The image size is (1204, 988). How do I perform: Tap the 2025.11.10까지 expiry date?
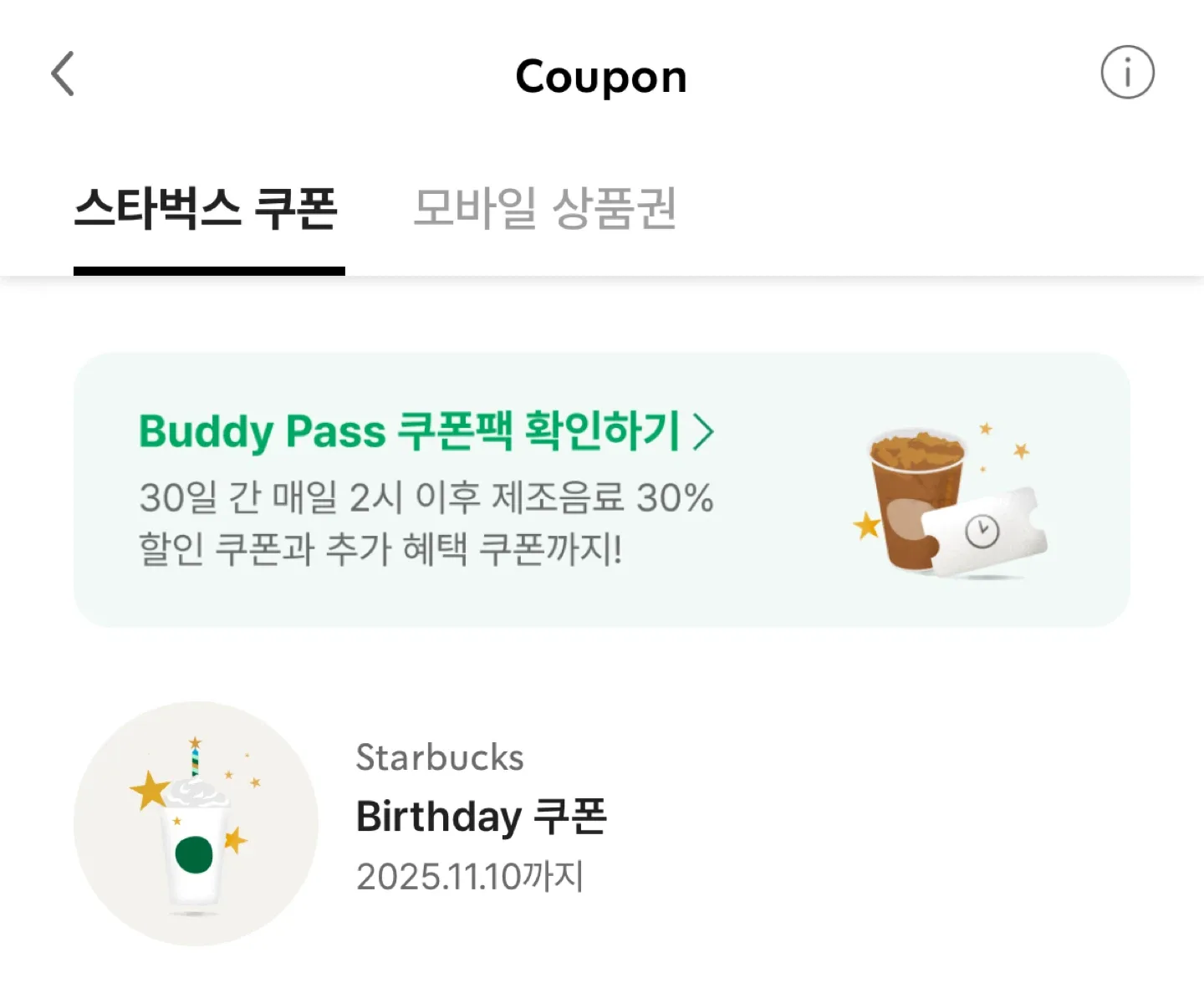pyautogui.click(x=470, y=877)
